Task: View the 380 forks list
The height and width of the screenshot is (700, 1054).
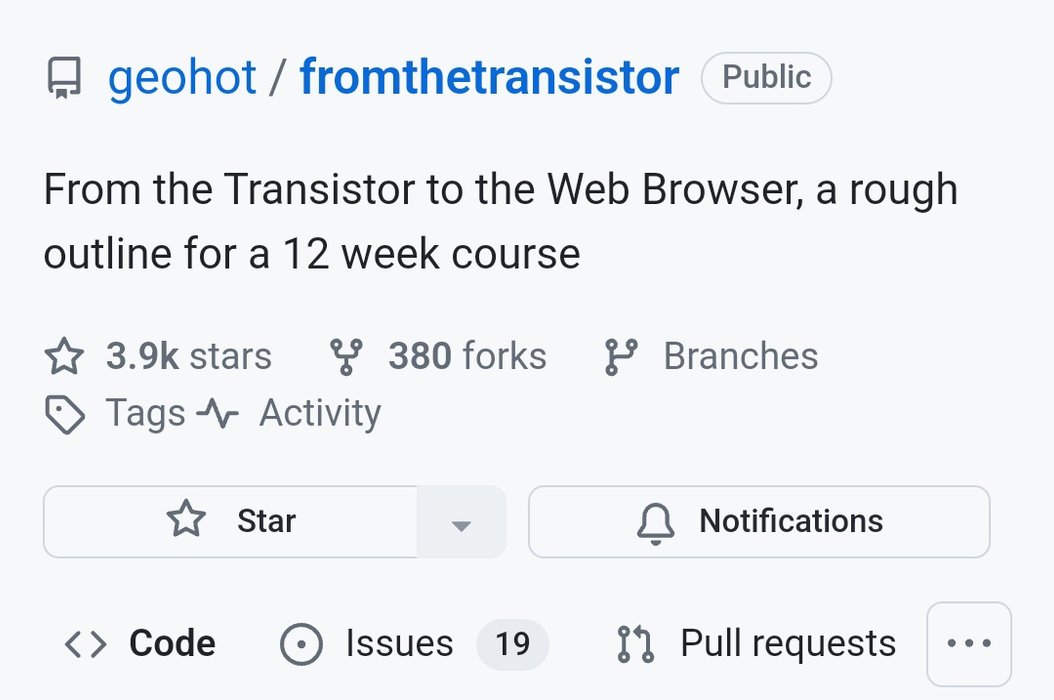Action: [438, 356]
